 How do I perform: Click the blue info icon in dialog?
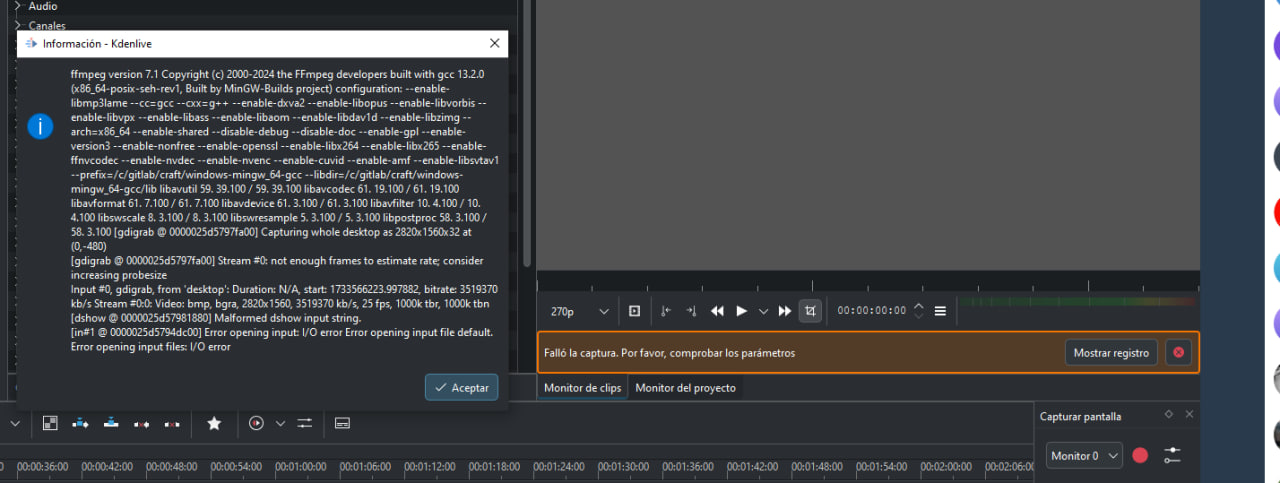[x=40, y=127]
